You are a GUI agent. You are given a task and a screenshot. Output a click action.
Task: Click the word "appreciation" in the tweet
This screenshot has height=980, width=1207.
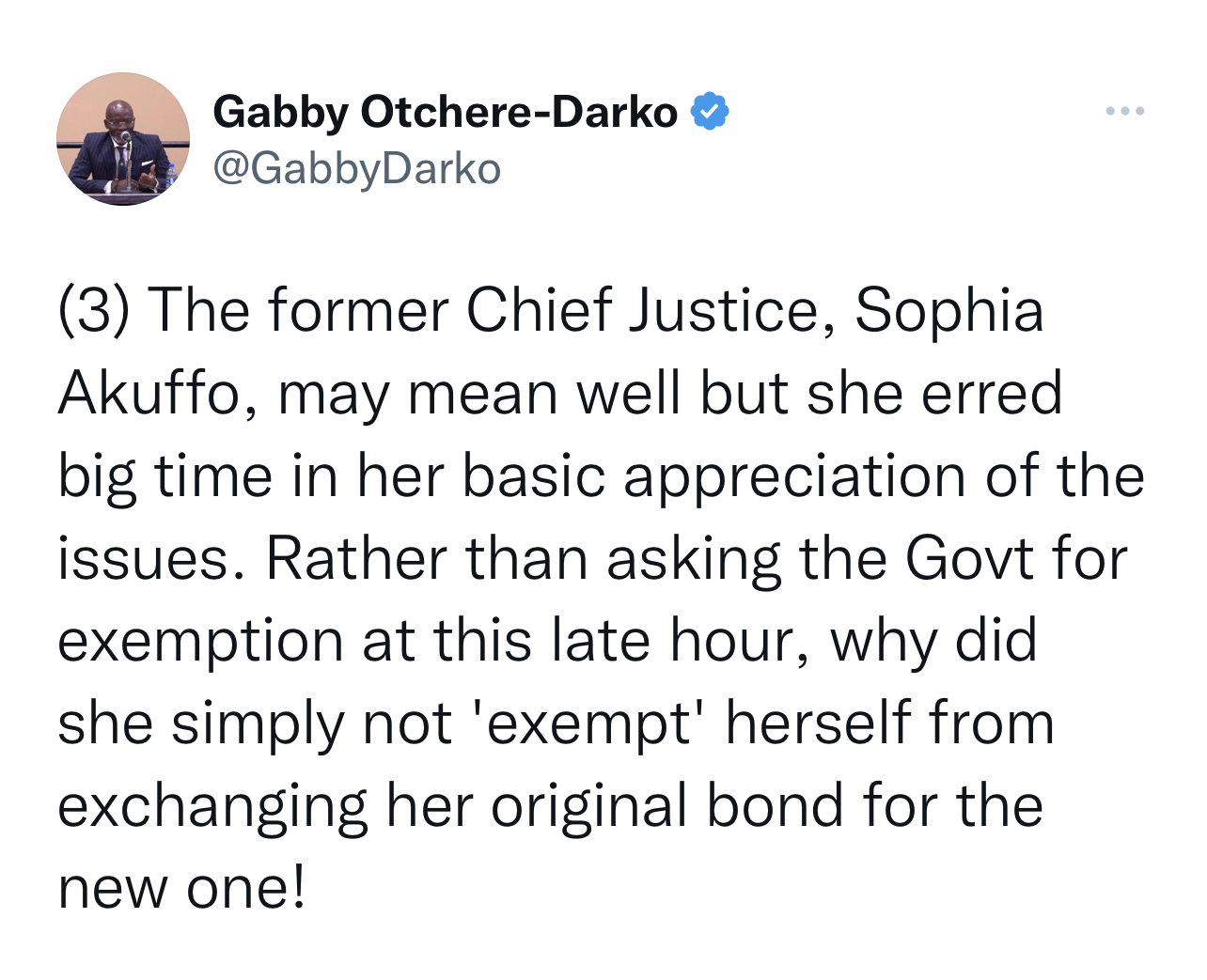click(794, 476)
